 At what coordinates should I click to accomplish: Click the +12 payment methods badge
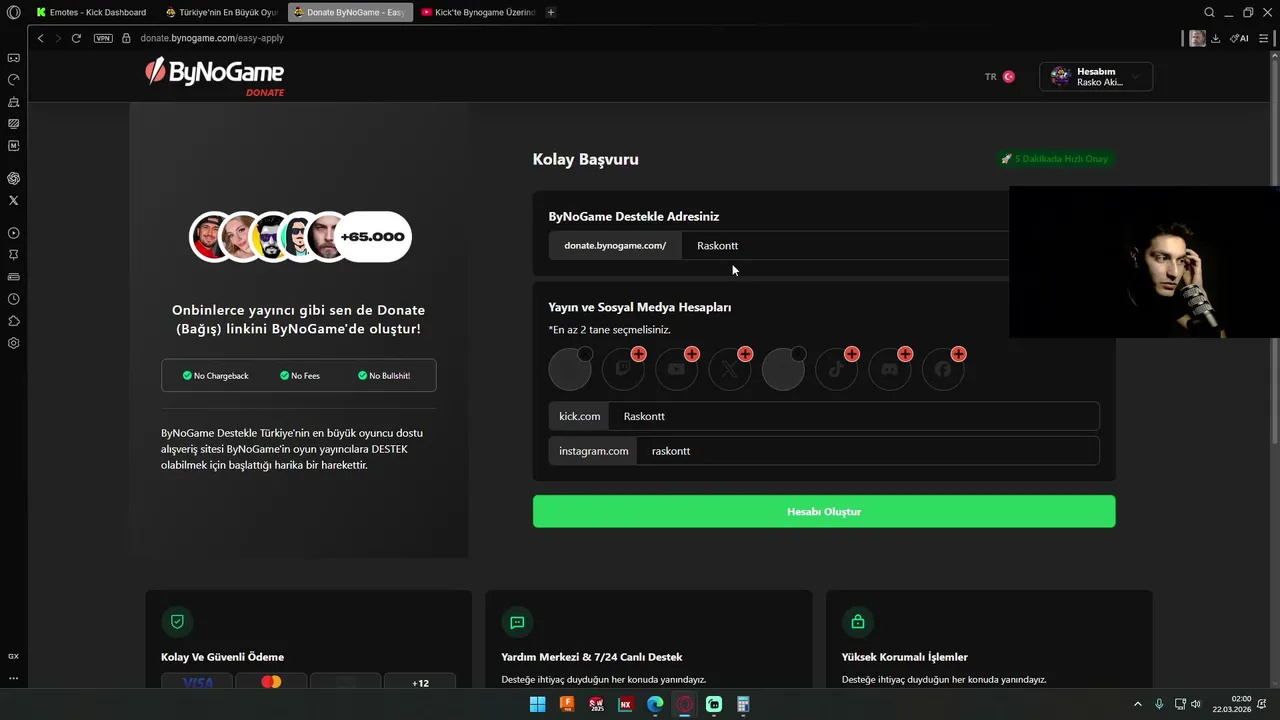pyautogui.click(x=420, y=682)
